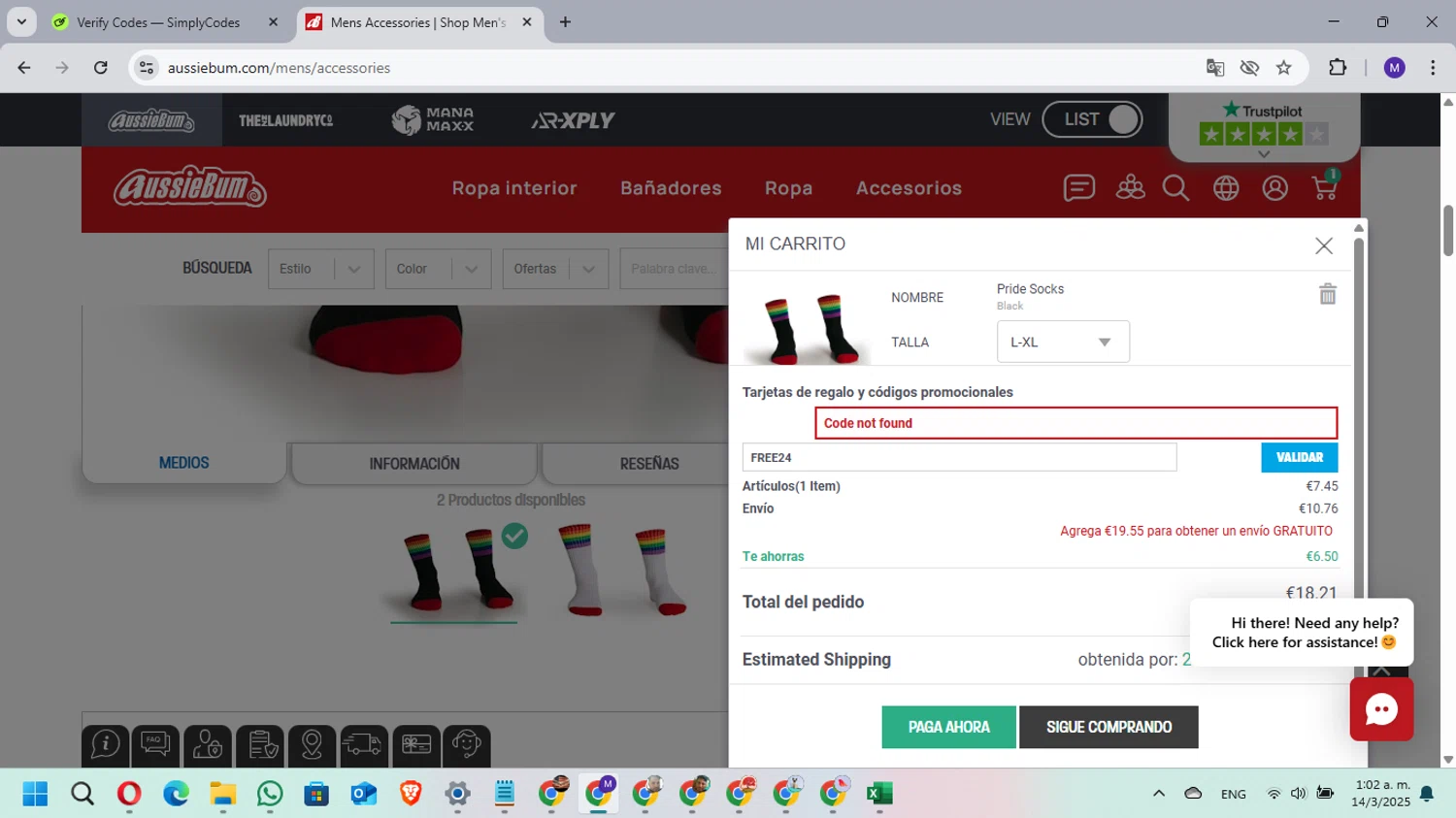Open the message chat icon in header

point(1079,187)
